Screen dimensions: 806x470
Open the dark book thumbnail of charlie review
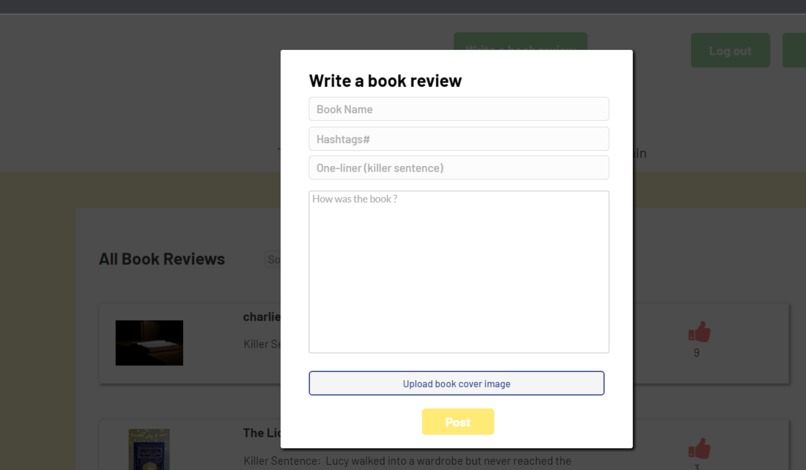[149, 343]
